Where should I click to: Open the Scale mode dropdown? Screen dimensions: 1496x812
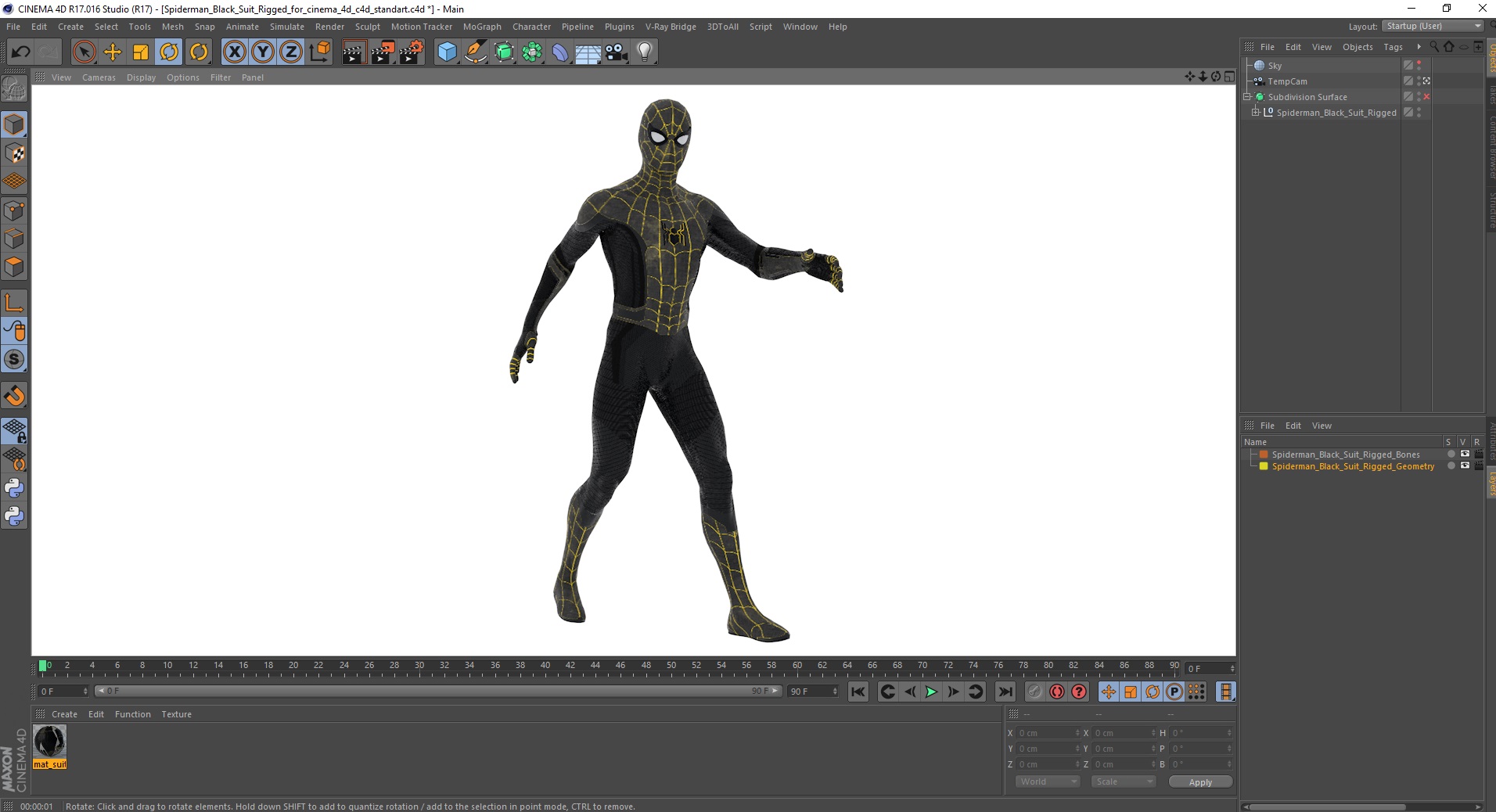1123,781
